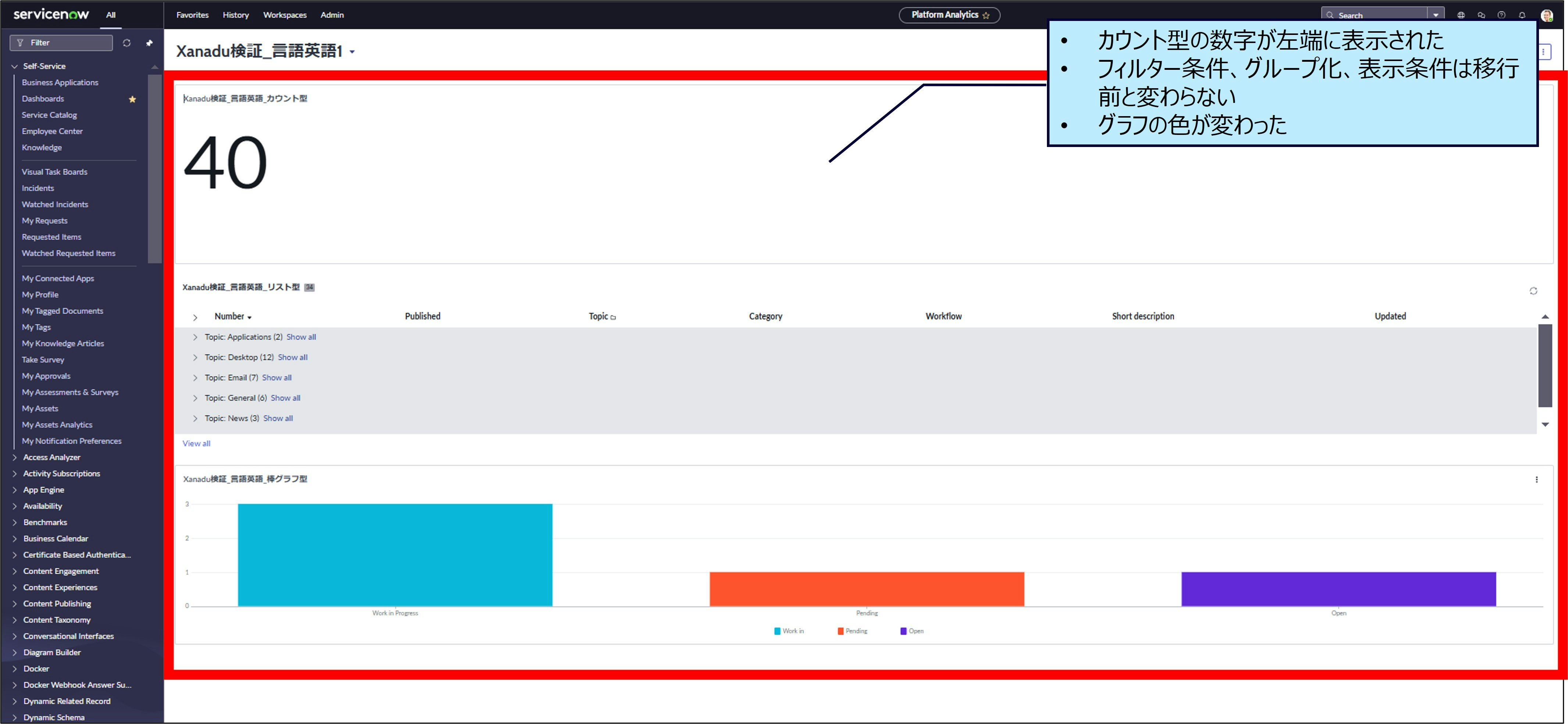Click Show all for Topic: Email

(276, 378)
